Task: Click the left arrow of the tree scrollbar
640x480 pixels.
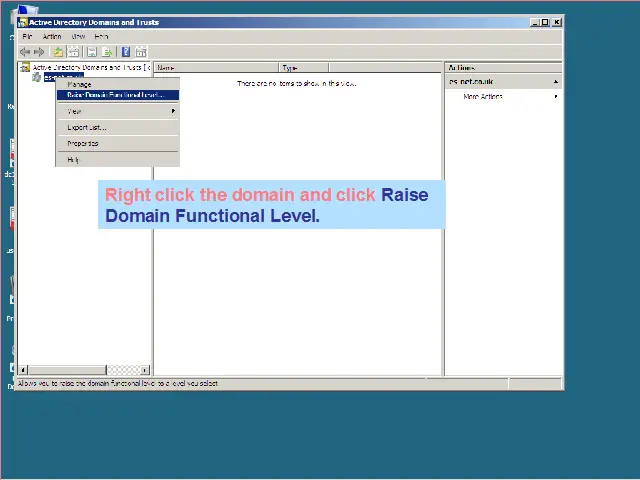Action: click(23, 370)
